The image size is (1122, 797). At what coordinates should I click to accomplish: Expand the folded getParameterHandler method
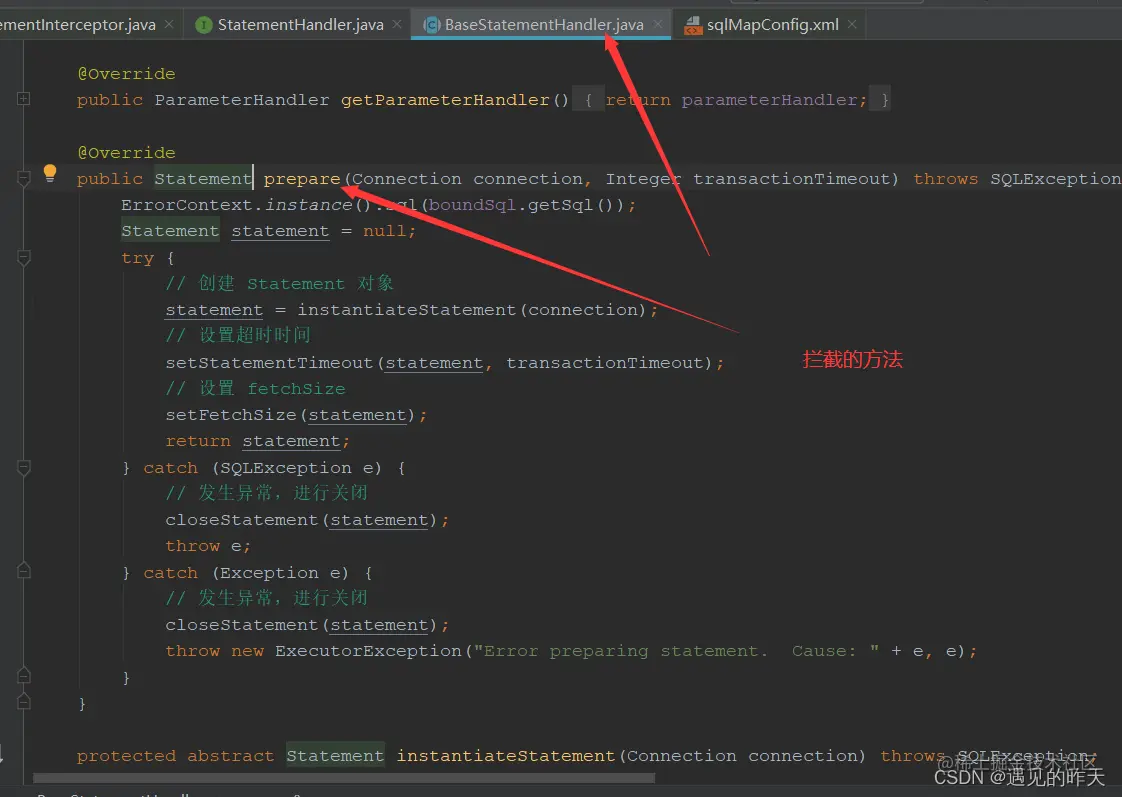24,99
